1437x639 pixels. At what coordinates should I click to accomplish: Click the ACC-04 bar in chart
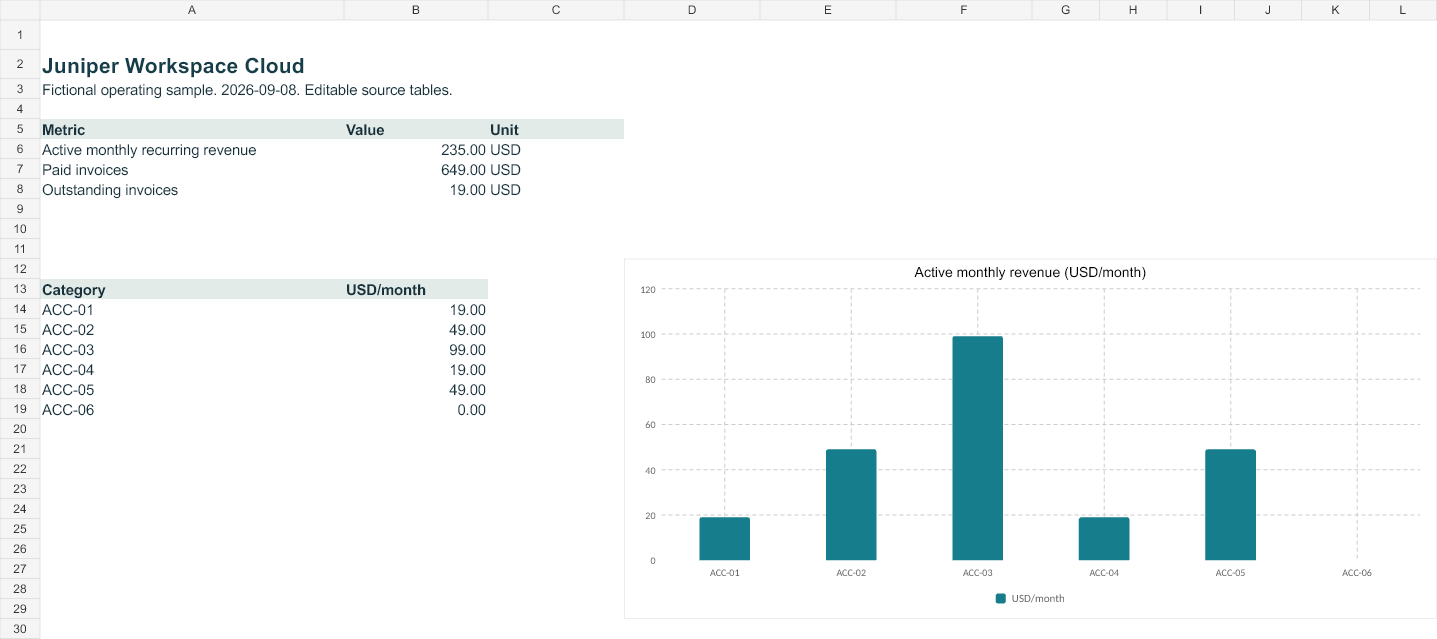click(x=1104, y=539)
